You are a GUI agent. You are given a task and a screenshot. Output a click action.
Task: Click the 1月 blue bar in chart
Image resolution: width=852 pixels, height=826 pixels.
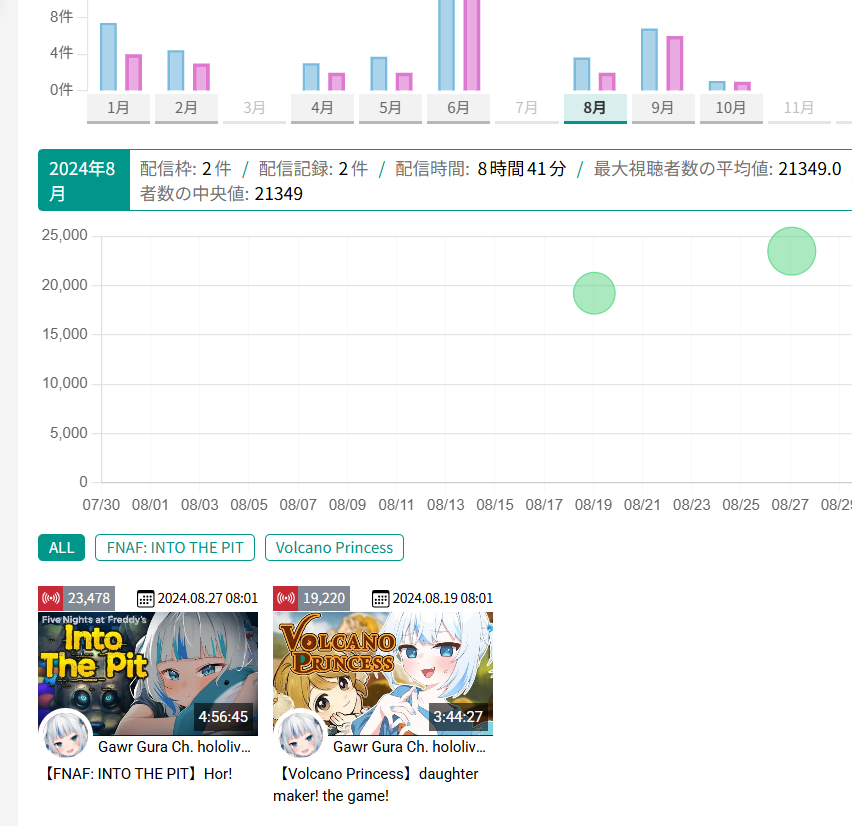(x=108, y=57)
